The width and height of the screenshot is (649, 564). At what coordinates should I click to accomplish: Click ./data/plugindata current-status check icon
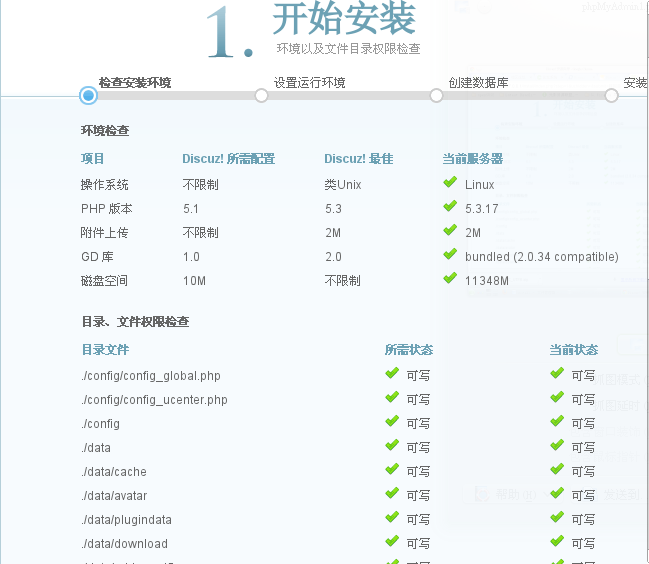point(557,517)
